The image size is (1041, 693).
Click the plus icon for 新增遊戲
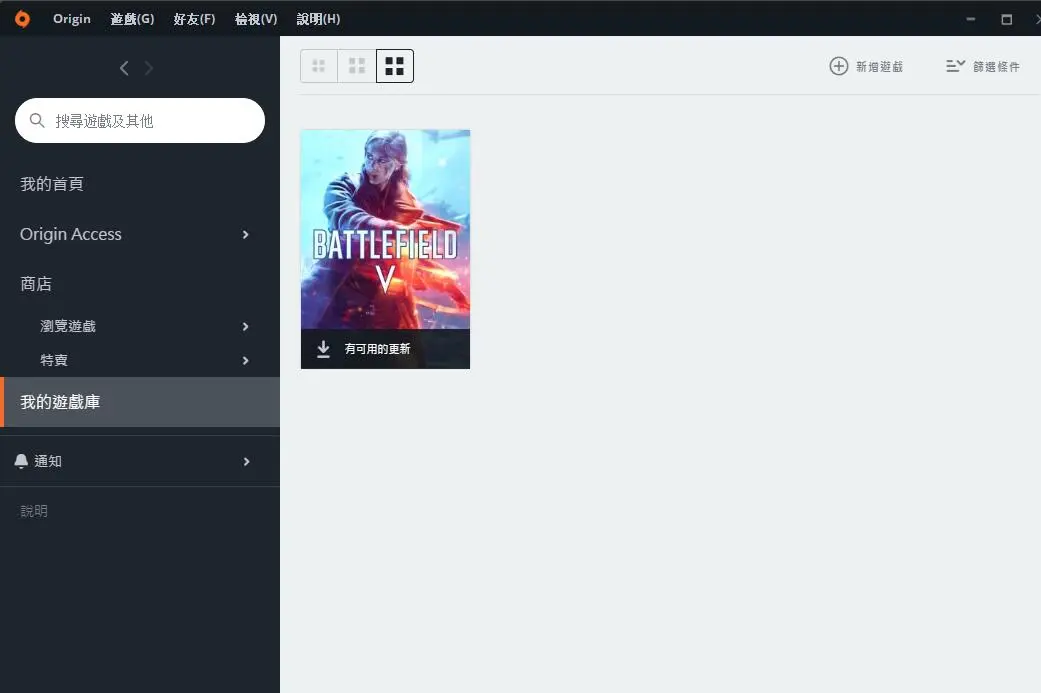coord(839,66)
